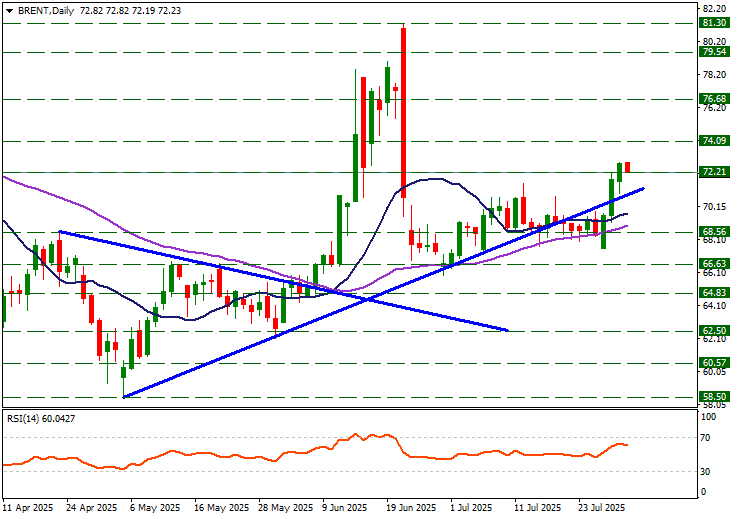
Task: Click the RSI 30 level label
Action: pyautogui.click(x=705, y=472)
